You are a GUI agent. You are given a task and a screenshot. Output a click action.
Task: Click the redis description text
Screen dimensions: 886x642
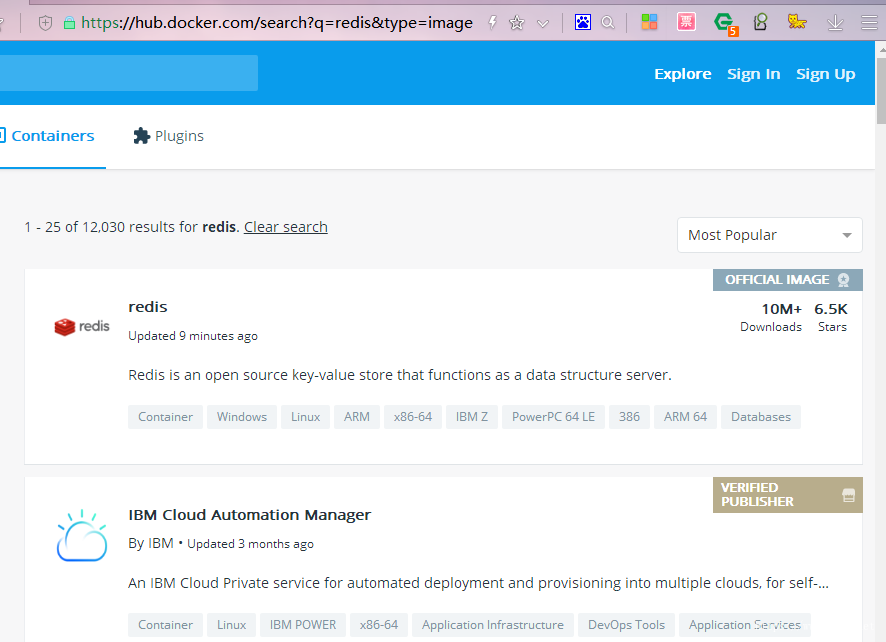tap(400, 375)
